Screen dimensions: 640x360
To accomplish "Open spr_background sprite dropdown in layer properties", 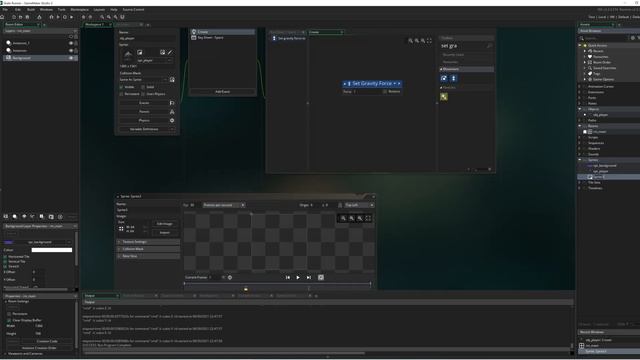I will pos(44,242).
